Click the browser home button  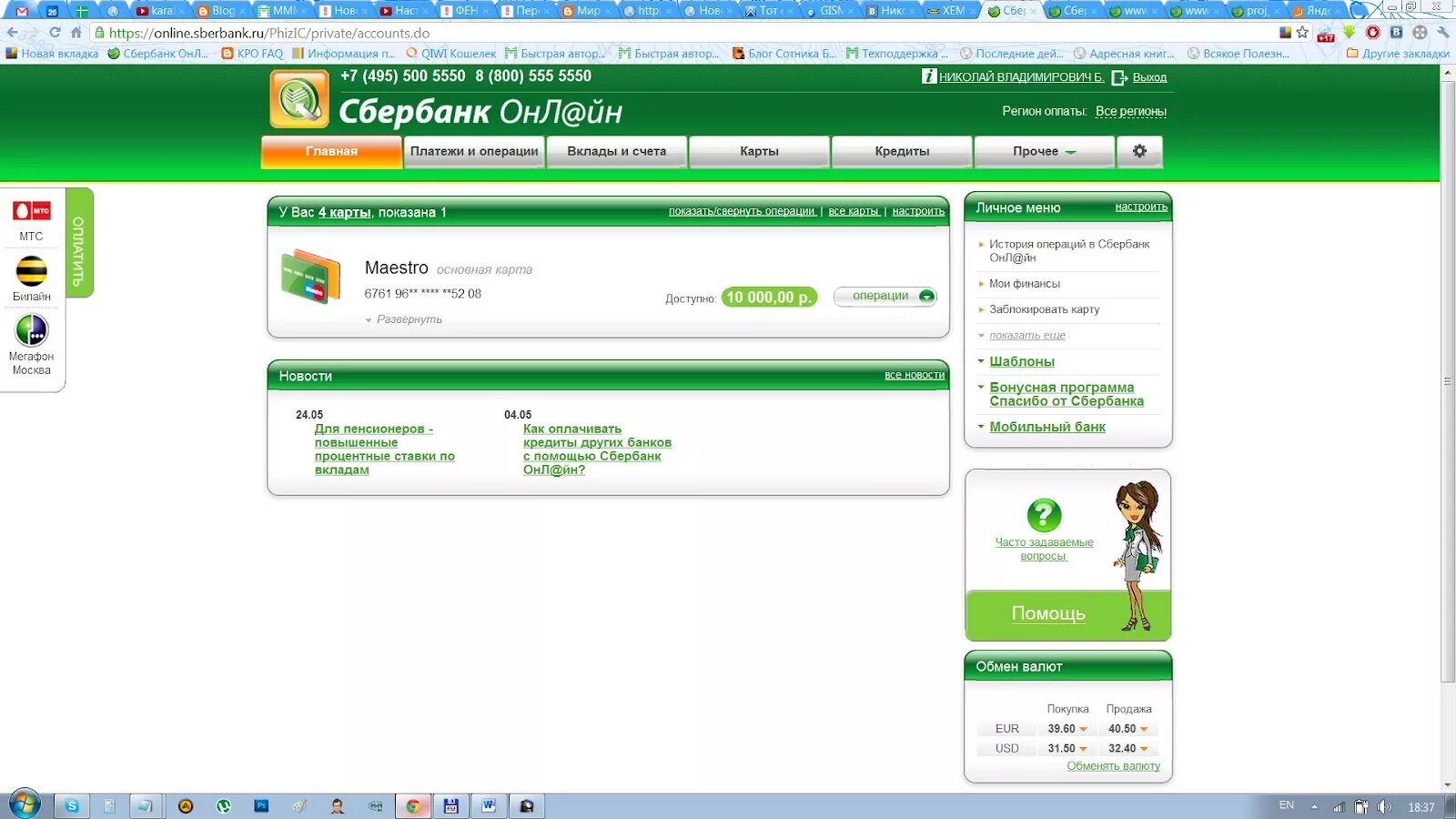[76, 33]
